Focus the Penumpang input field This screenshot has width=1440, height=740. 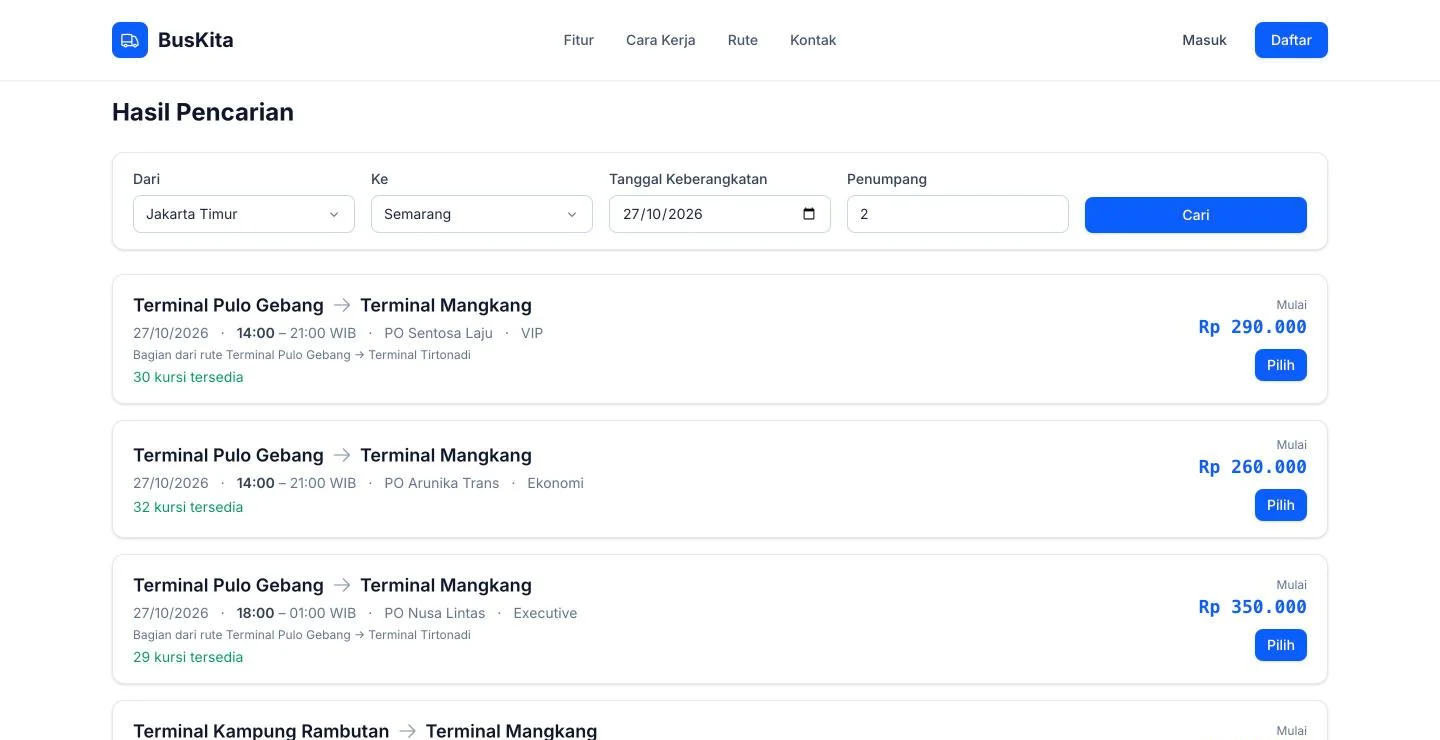click(x=958, y=214)
